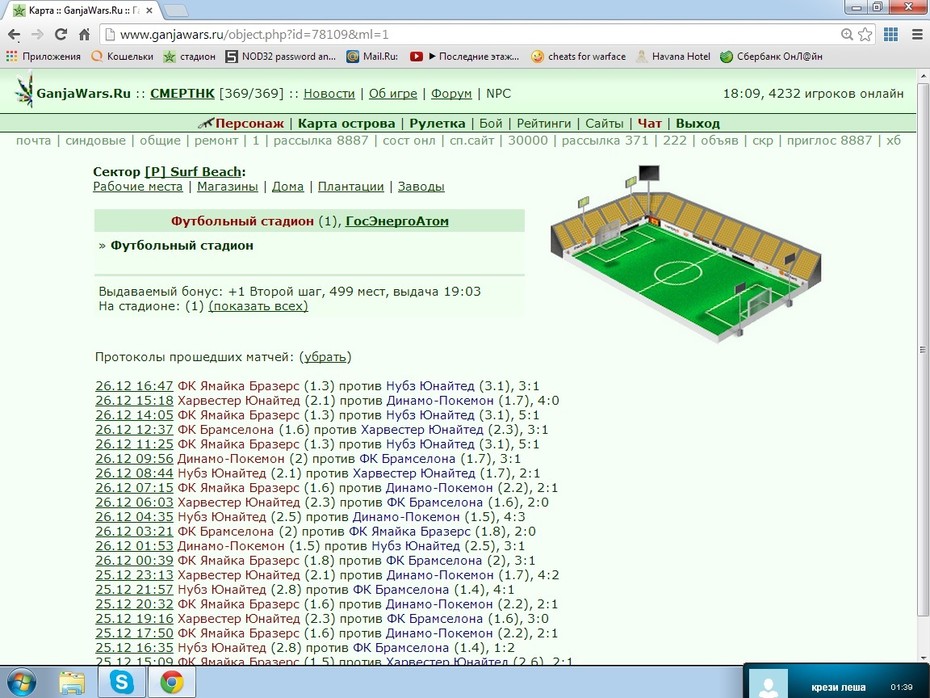
Task: Open Skype from the taskbar
Action: pyautogui.click(x=122, y=682)
